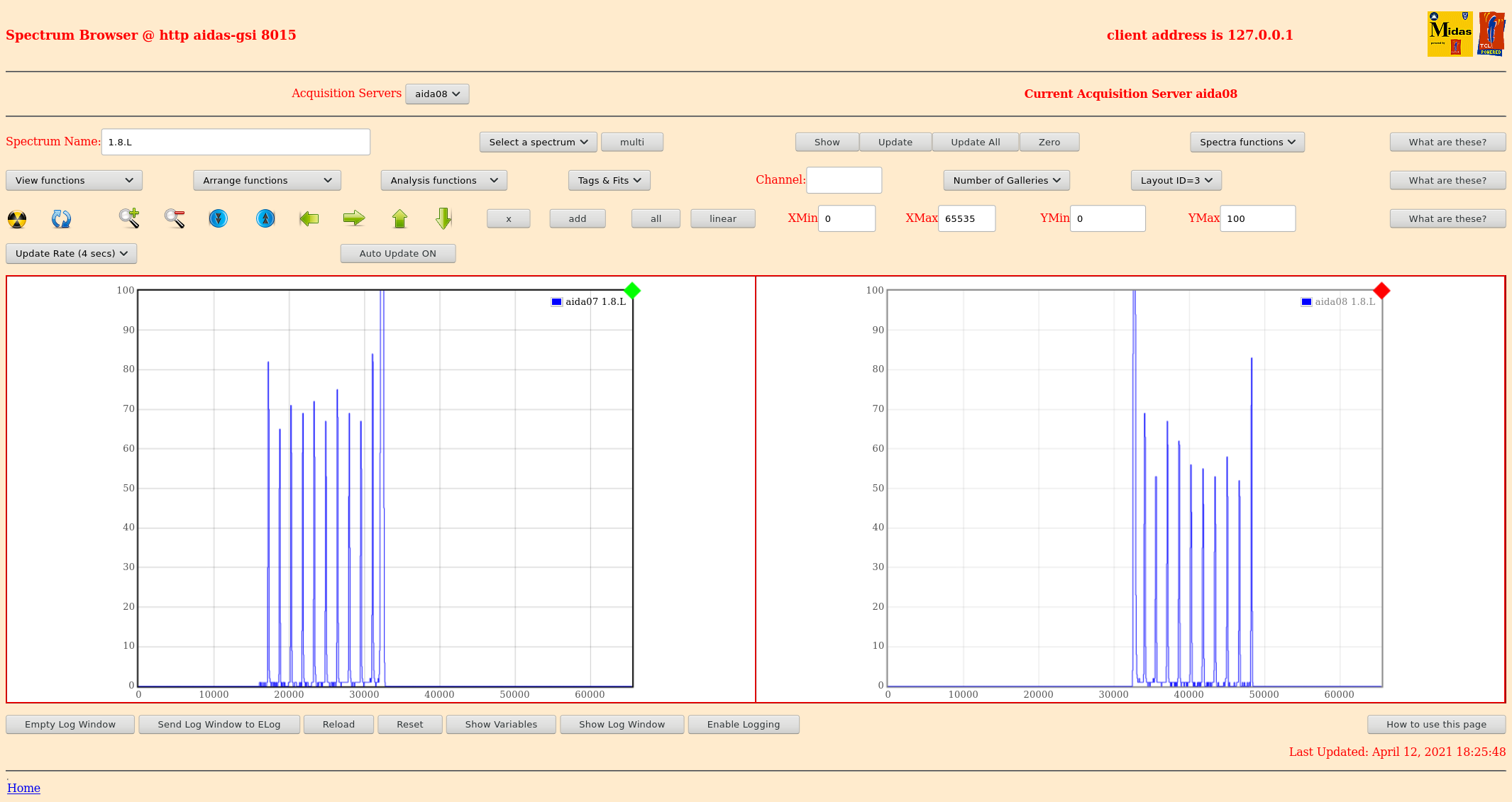Select the green diamond on the aida07 plot

tap(632, 291)
